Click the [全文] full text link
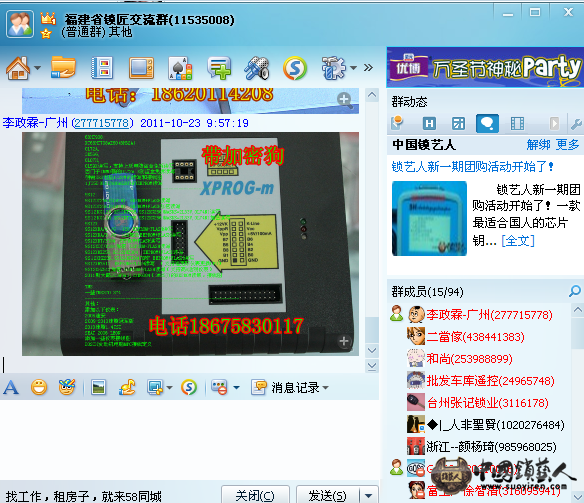 [518, 241]
